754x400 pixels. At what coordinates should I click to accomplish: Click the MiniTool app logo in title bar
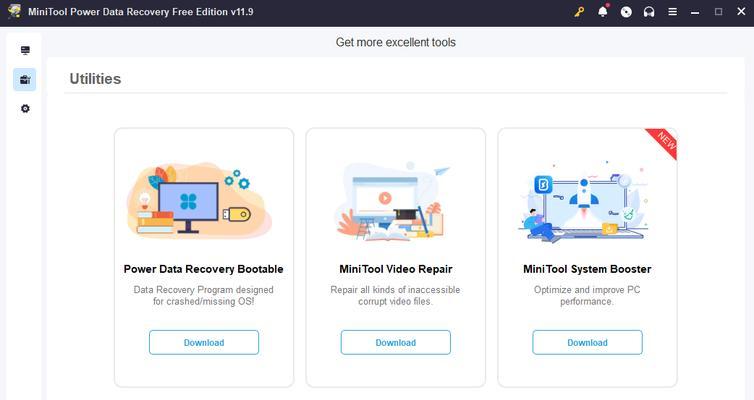pos(15,12)
